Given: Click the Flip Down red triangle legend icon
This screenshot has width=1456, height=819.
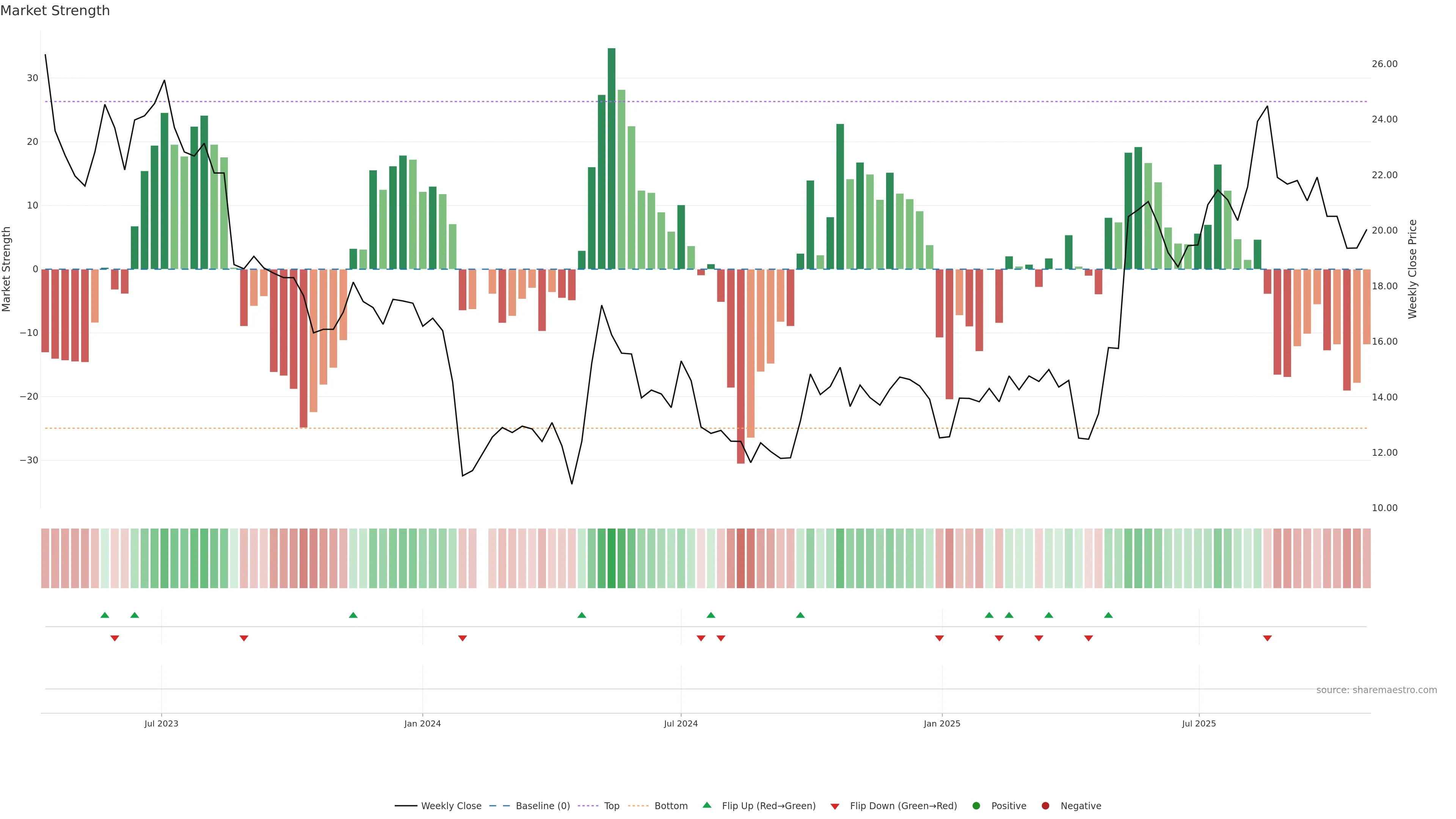Looking at the screenshot, I should coord(834,806).
